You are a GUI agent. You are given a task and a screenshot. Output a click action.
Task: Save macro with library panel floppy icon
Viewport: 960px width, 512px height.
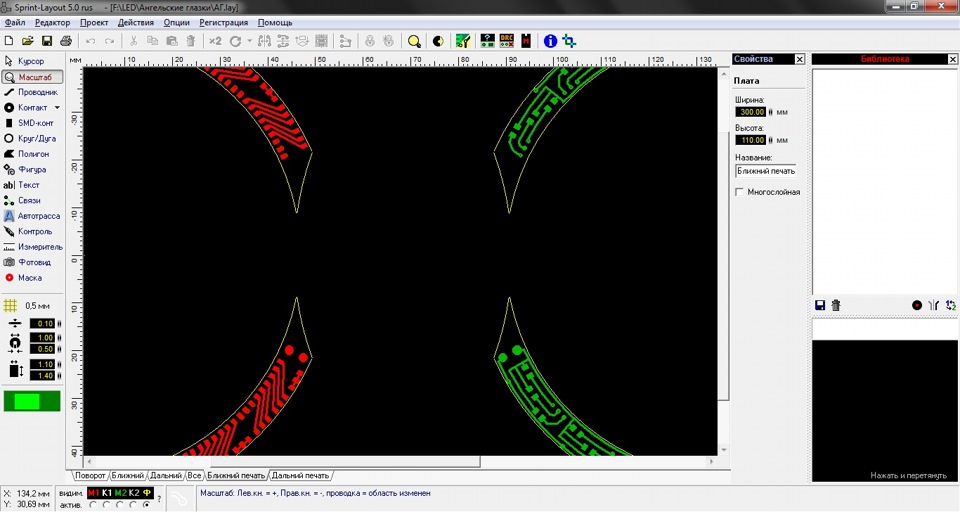(820, 304)
